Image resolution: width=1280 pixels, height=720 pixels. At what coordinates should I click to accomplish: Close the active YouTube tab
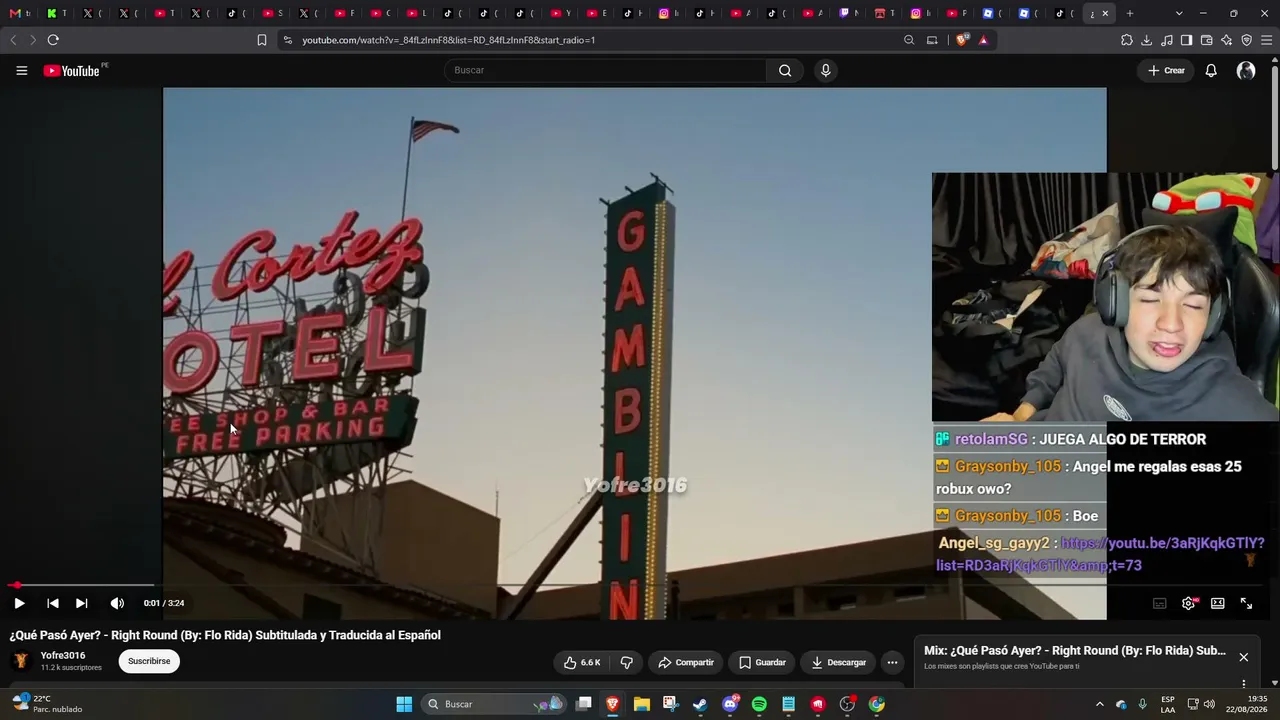[x=1105, y=13]
